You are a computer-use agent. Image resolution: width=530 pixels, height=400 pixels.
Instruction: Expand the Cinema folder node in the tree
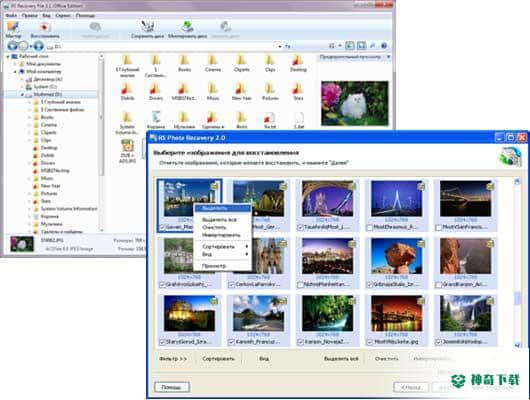coord(29,125)
